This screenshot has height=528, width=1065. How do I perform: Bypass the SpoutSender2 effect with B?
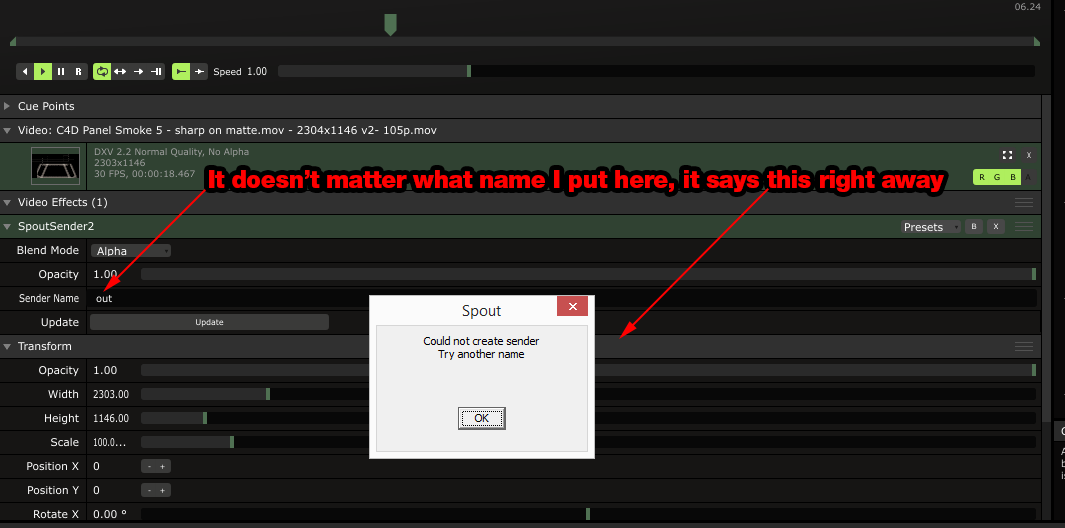tap(974, 227)
